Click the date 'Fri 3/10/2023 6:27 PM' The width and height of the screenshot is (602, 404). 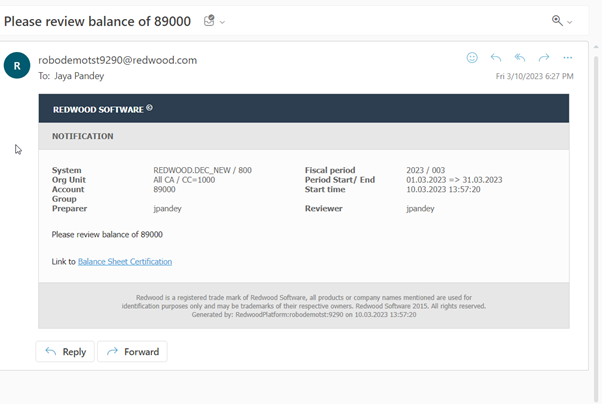(534, 76)
